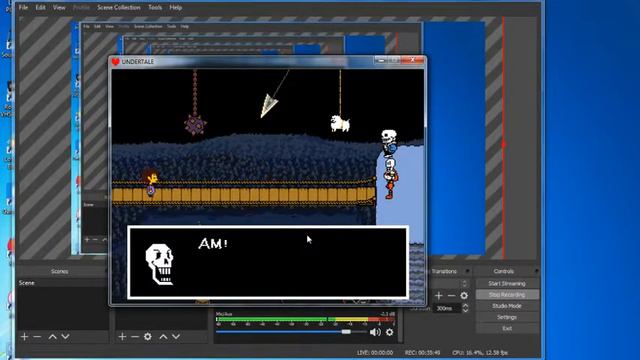Image resolution: width=640 pixels, height=360 pixels.
Task: Open the Scene Collection menu
Action: 119,7
